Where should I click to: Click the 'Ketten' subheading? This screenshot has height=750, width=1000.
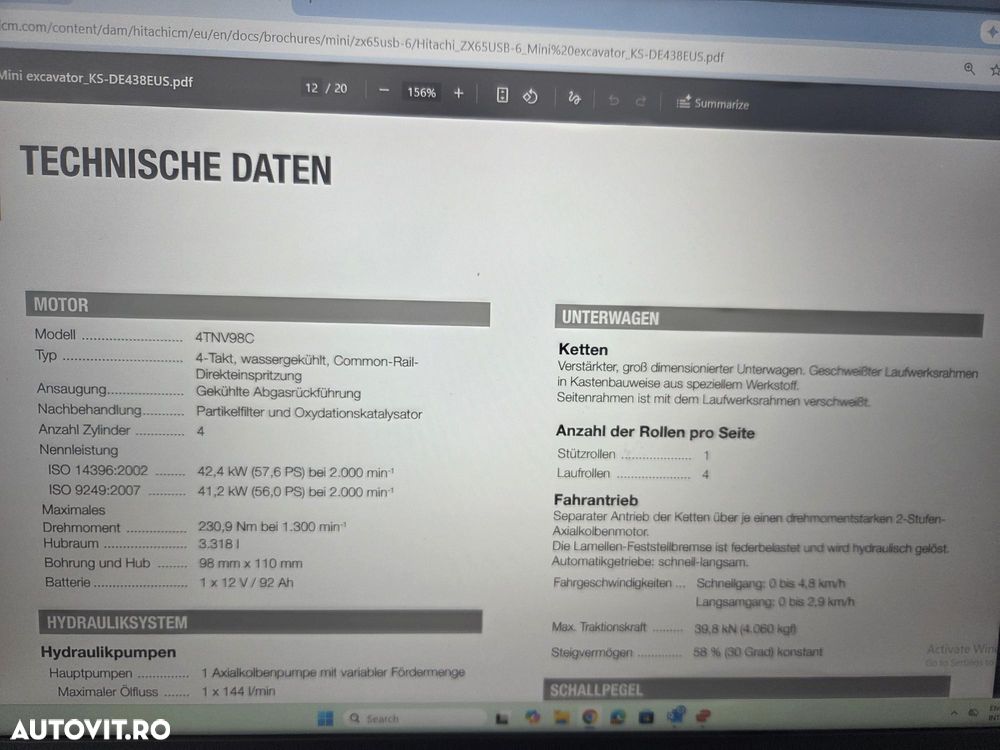click(x=583, y=349)
